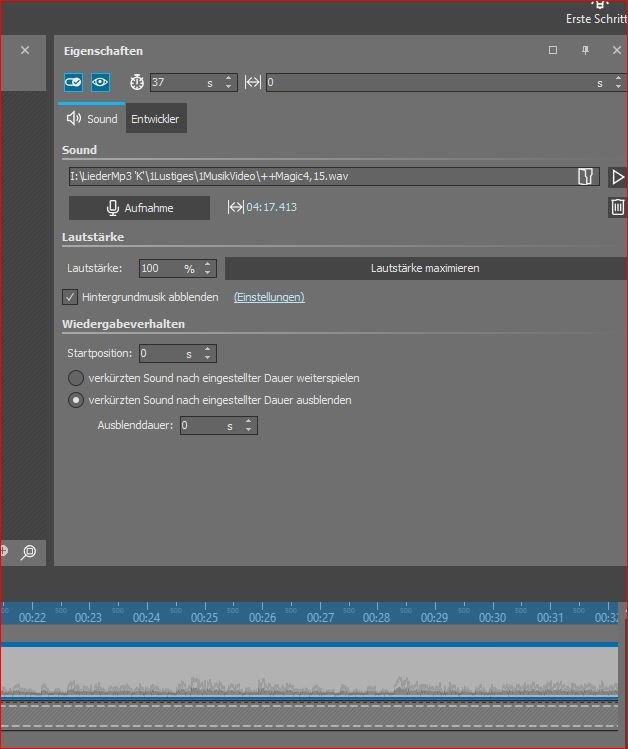
Task: Open the Einstellungen link
Action: (x=269, y=297)
